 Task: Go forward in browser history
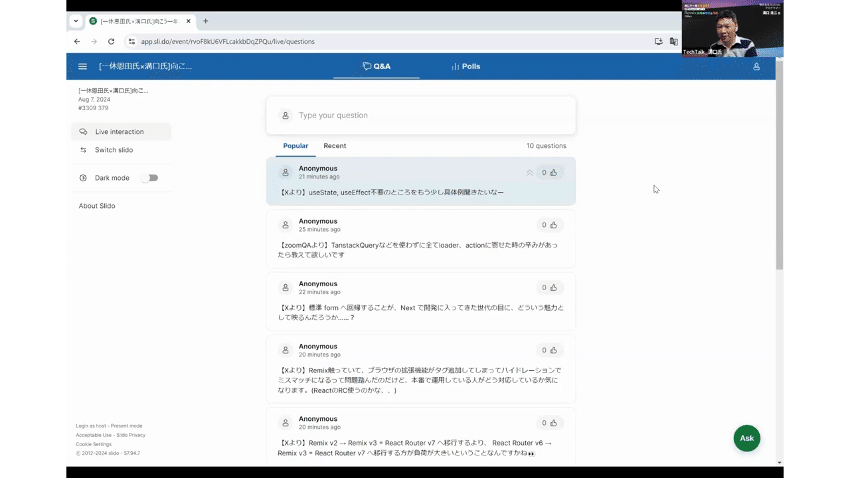click(94, 41)
